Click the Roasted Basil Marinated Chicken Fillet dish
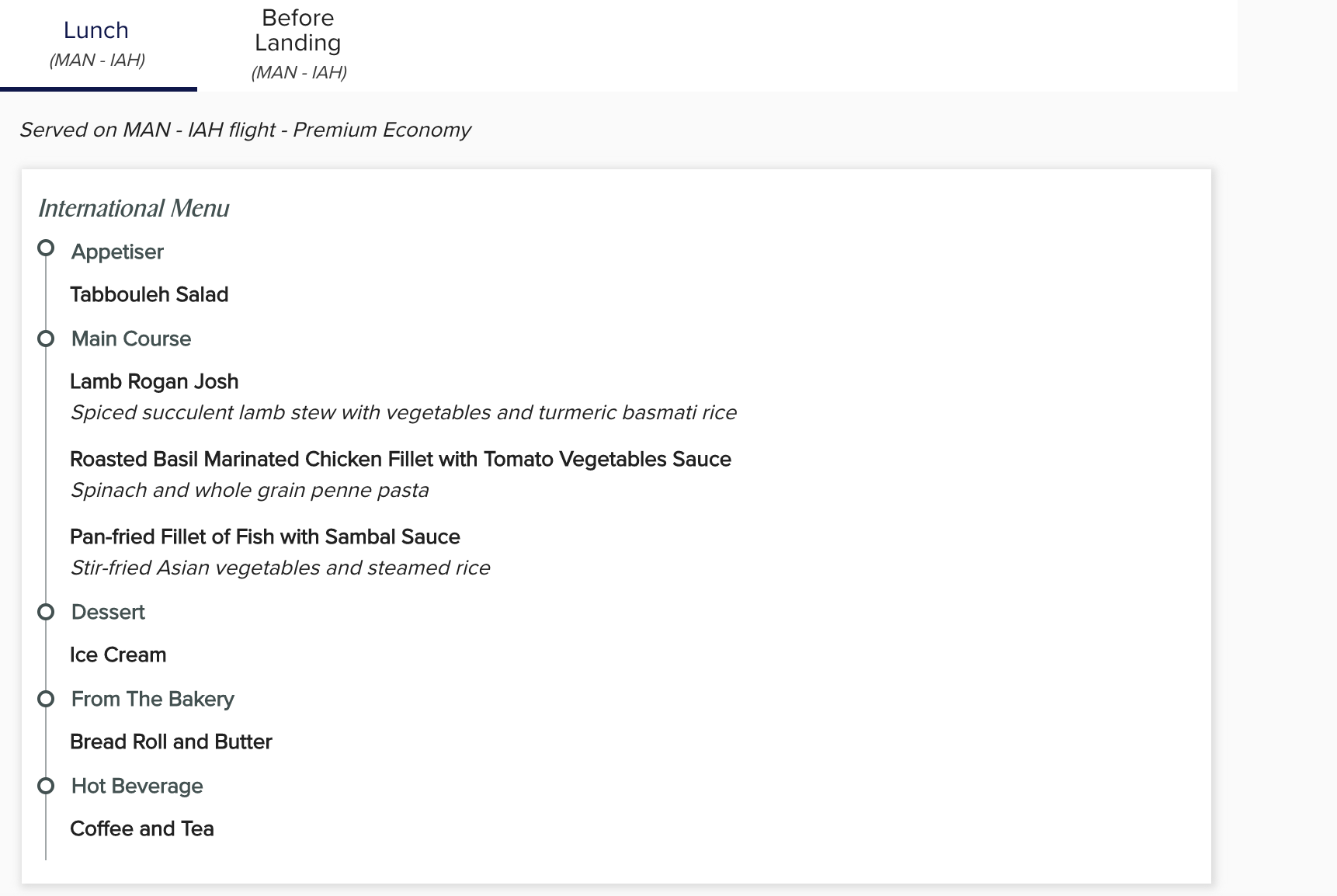The width and height of the screenshot is (1337, 896). pyautogui.click(x=401, y=459)
